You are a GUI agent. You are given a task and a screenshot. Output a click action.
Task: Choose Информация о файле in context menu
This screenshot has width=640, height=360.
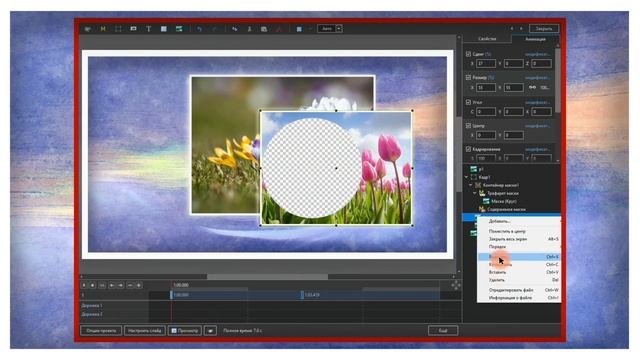pyautogui.click(x=519, y=298)
